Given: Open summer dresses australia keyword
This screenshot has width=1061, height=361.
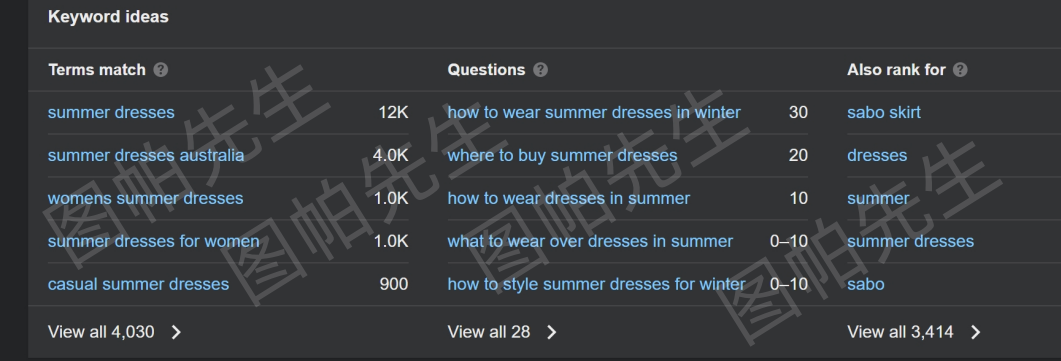Looking at the screenshot, I should coord(145,155).
